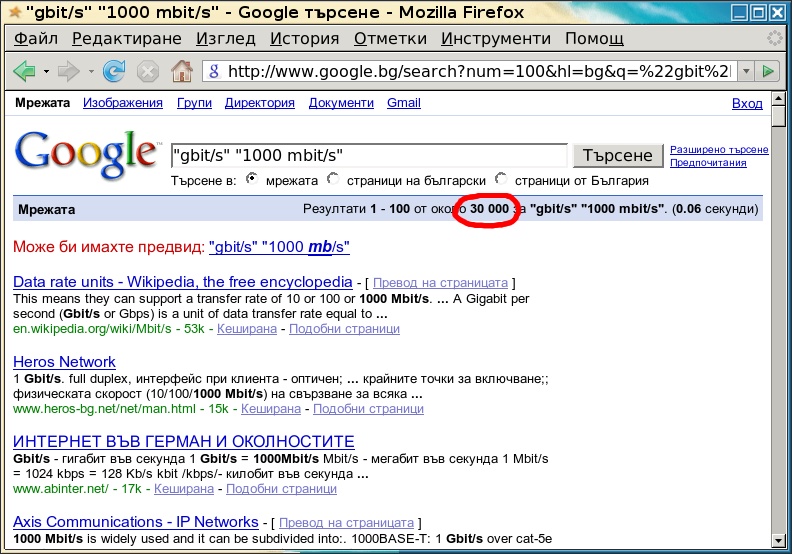Open the Предпочитания link
792x554 pixels.
[708, 163]
